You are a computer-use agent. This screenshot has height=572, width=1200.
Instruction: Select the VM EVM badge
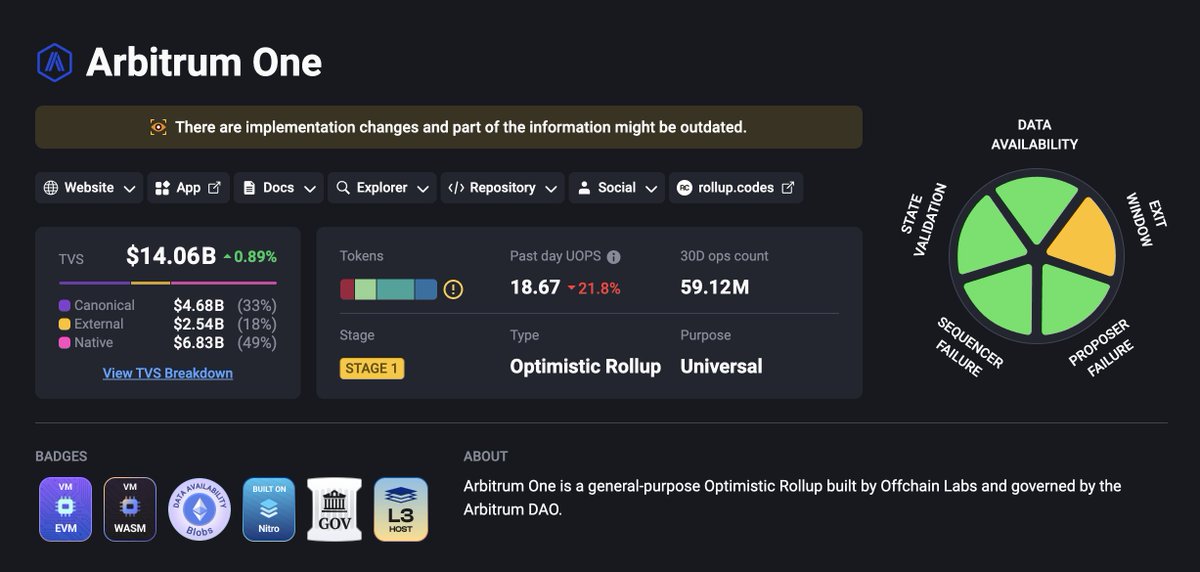[65, 509]
